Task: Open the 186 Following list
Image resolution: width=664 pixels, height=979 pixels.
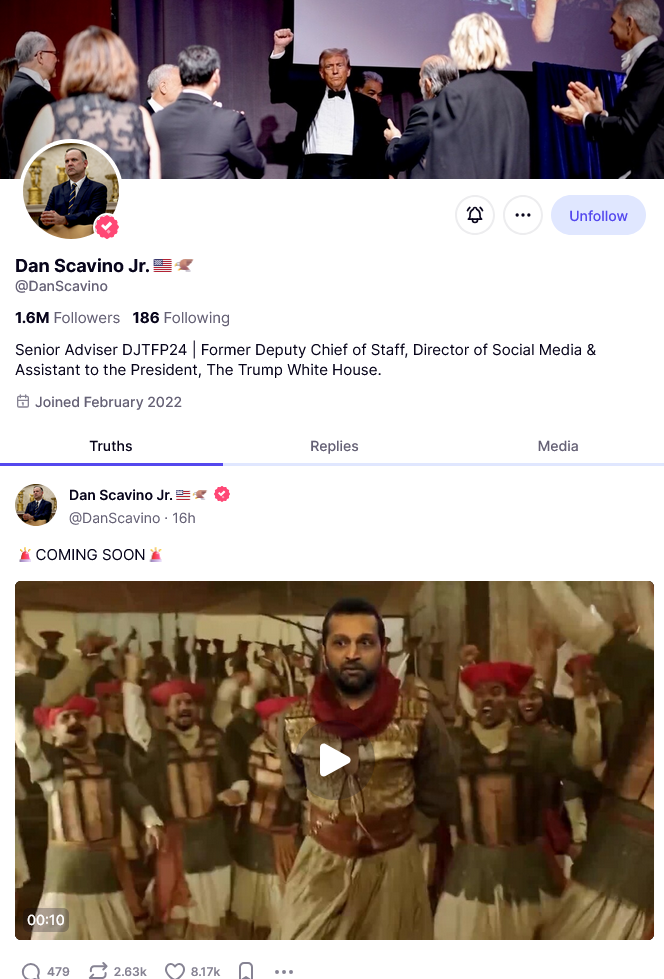Action: coord(181,318)
